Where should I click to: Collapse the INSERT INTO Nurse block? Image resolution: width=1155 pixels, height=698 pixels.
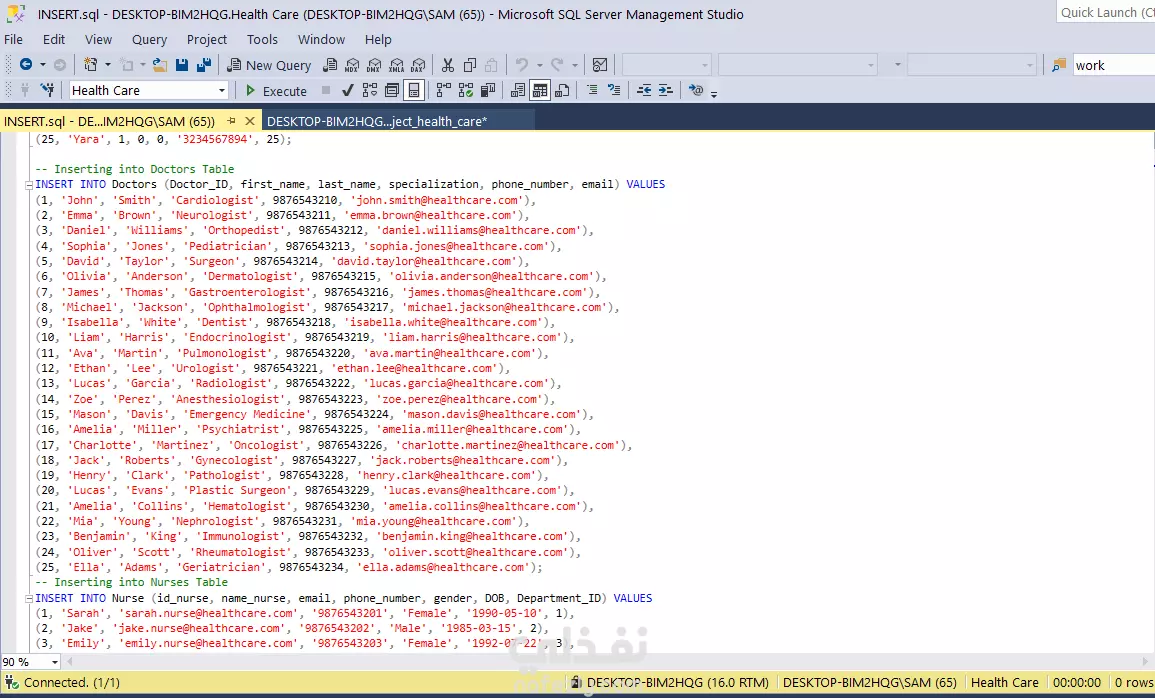[x=29, y=599]
